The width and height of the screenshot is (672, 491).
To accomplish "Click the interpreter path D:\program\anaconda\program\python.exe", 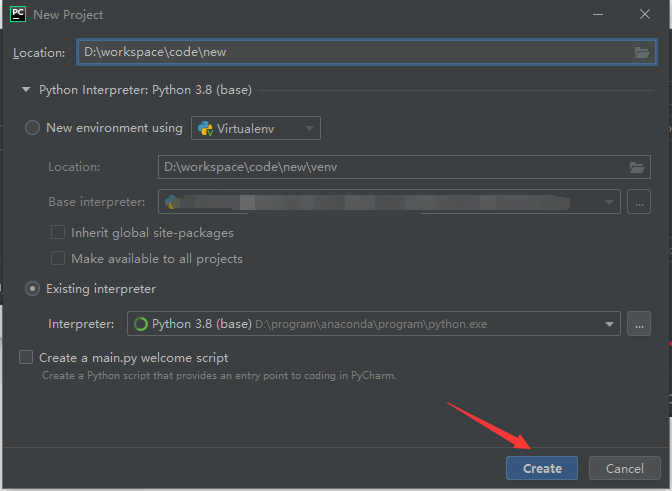I will (371, 324).
